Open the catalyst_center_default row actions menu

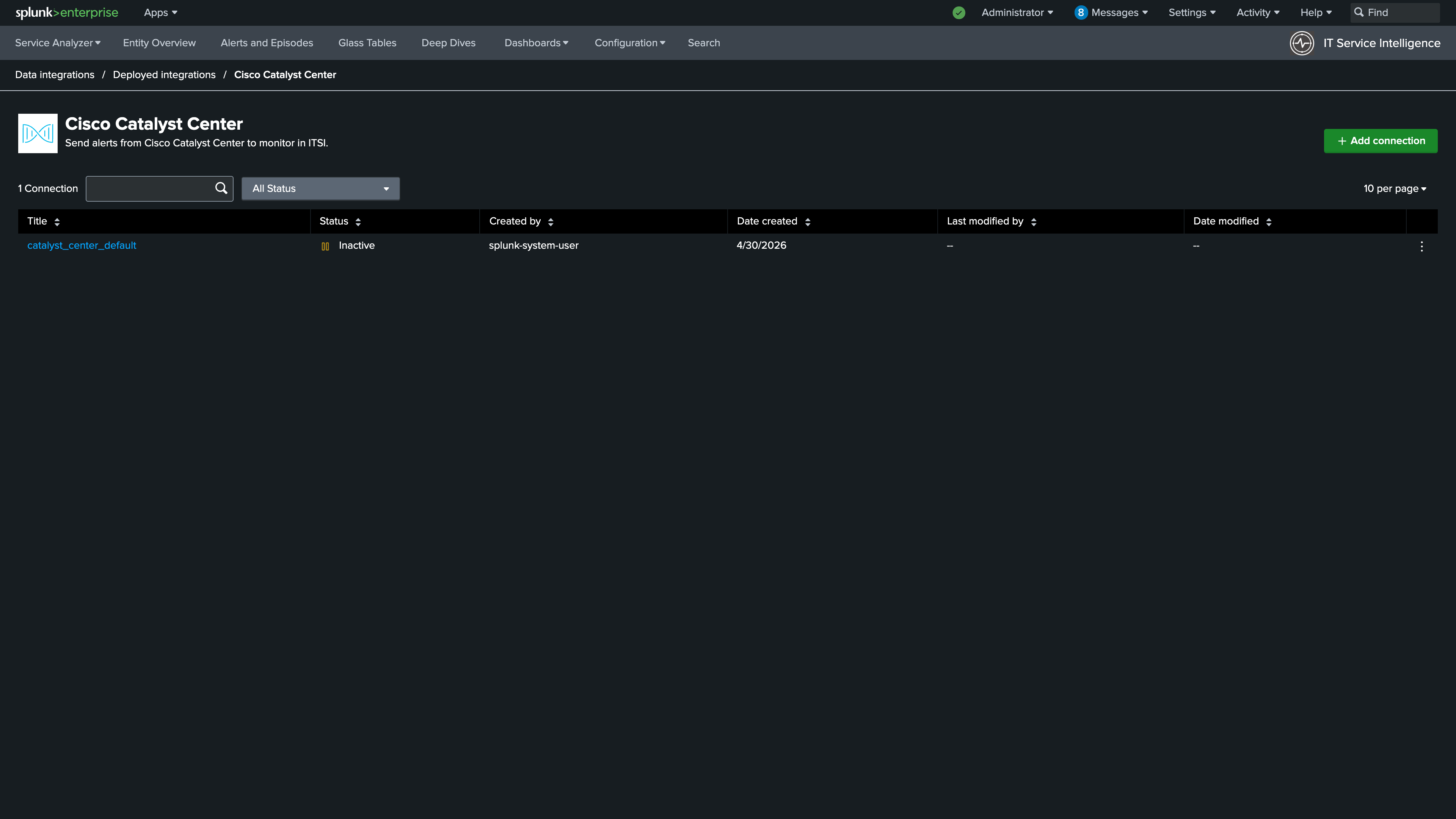click(1421, 246)
